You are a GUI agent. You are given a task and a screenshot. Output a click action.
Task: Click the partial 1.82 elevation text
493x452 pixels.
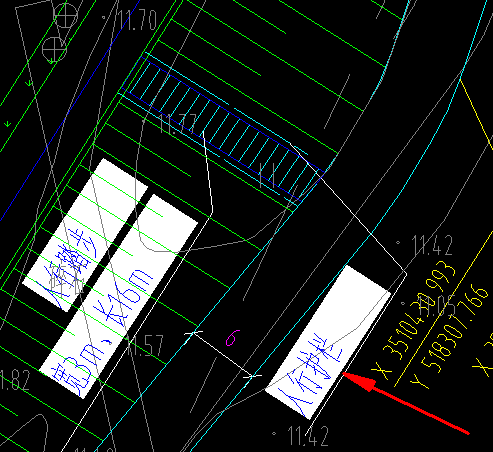pyautogui.click(x=15, y=380)
